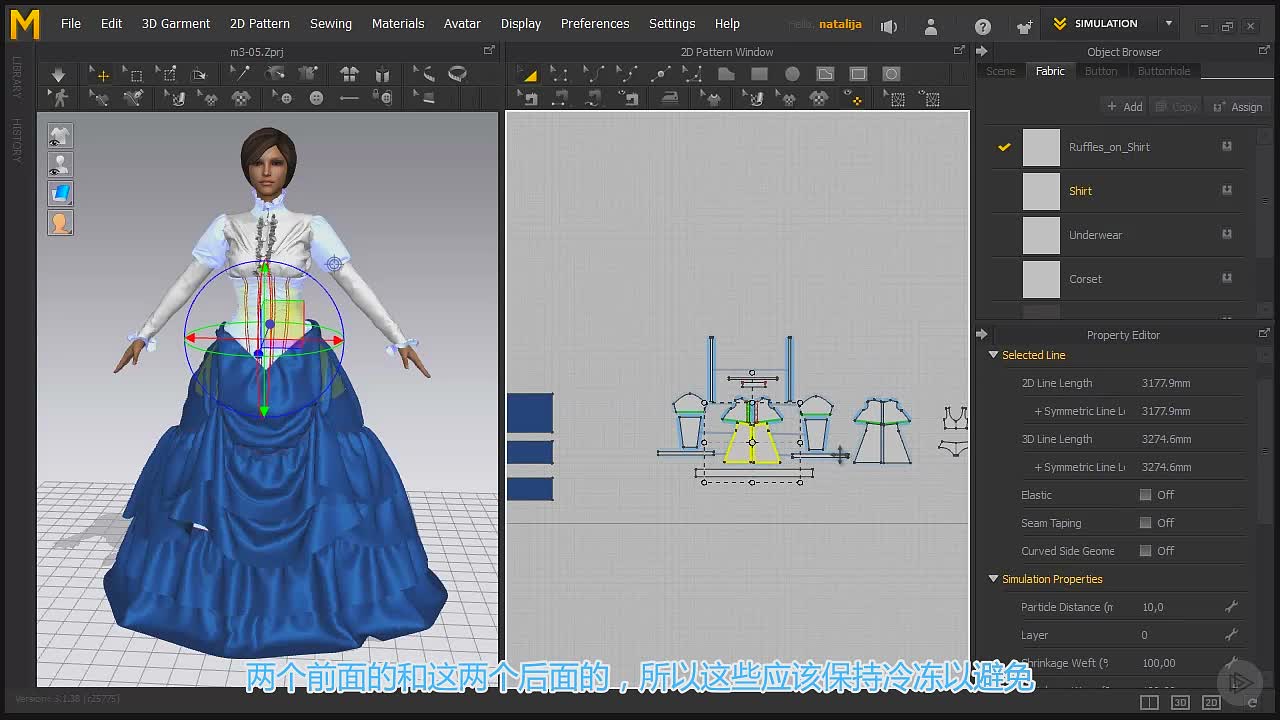Click the Corset fabric color swatch
Image resolution: width=1280 pixels, height=720 pixels.
tap(1041, 279)
